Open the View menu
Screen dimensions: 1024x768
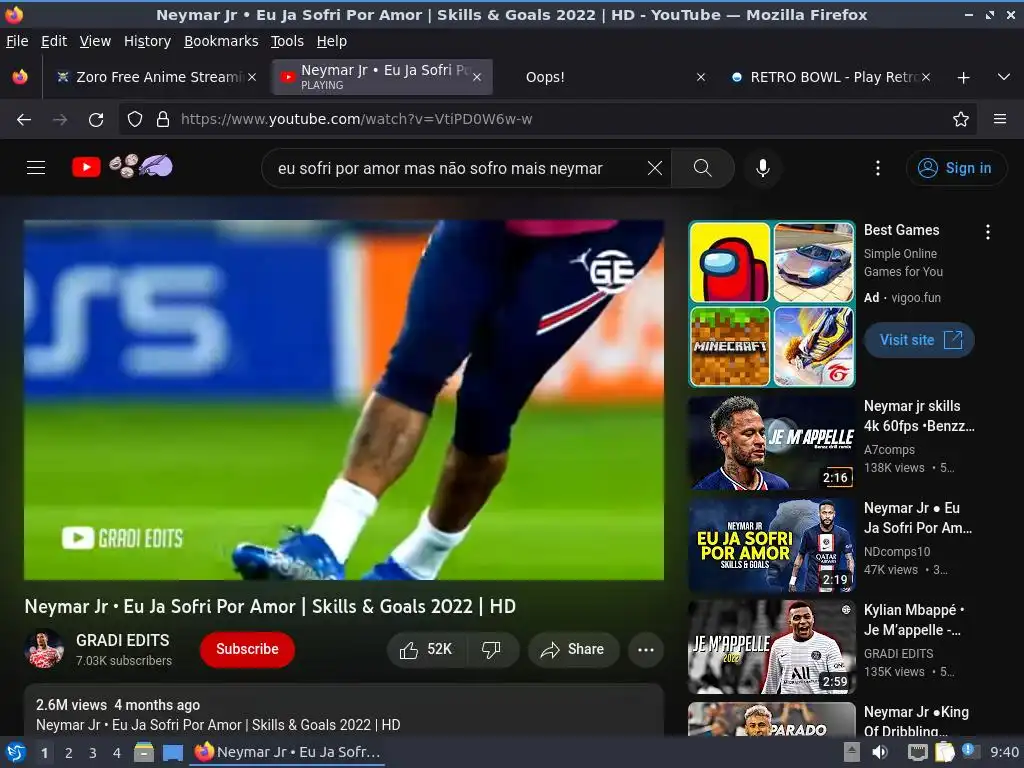[95, 41]
